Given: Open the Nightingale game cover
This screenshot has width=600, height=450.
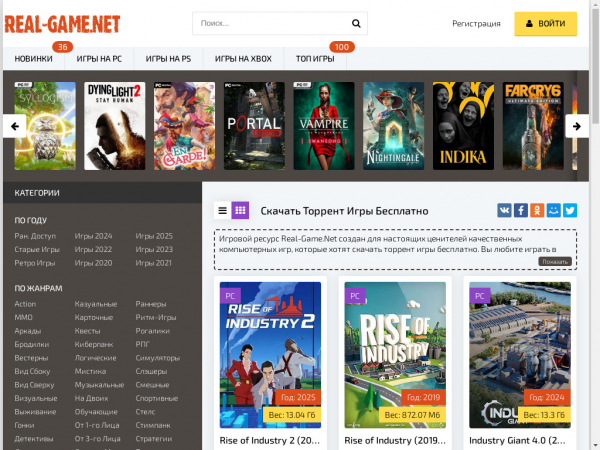Looking at the screenshot, I should tap(394, 126).
